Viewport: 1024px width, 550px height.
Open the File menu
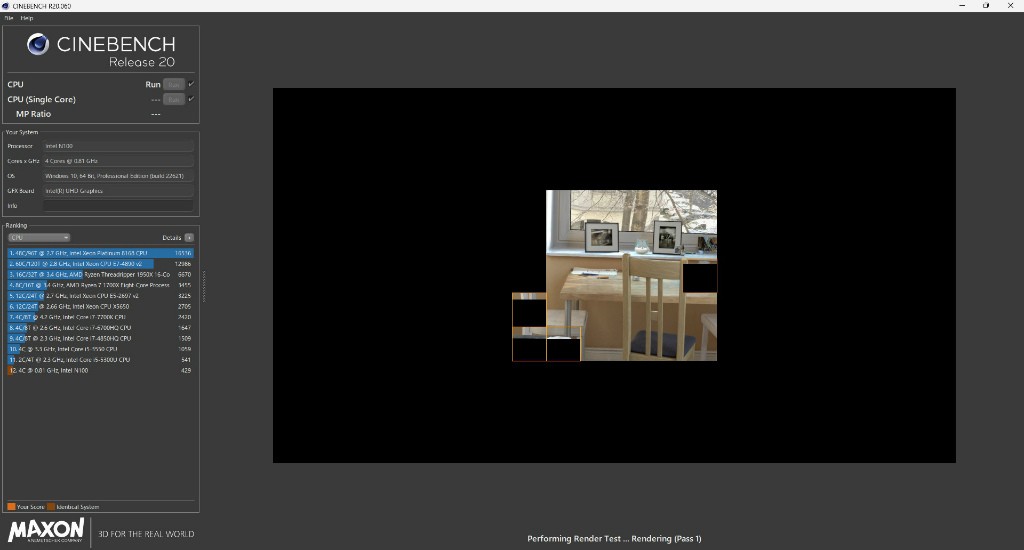pyautogui.click(x=9, y=18)
